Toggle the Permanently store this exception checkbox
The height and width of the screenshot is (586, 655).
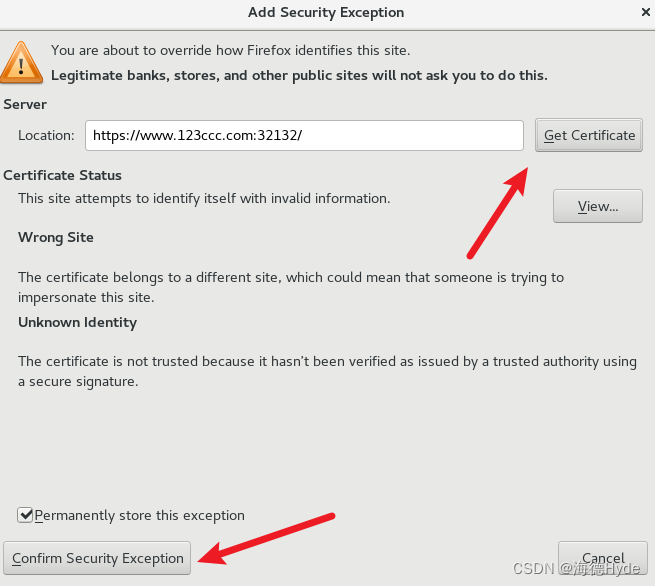pyautogui.click(x=25, y=515)
